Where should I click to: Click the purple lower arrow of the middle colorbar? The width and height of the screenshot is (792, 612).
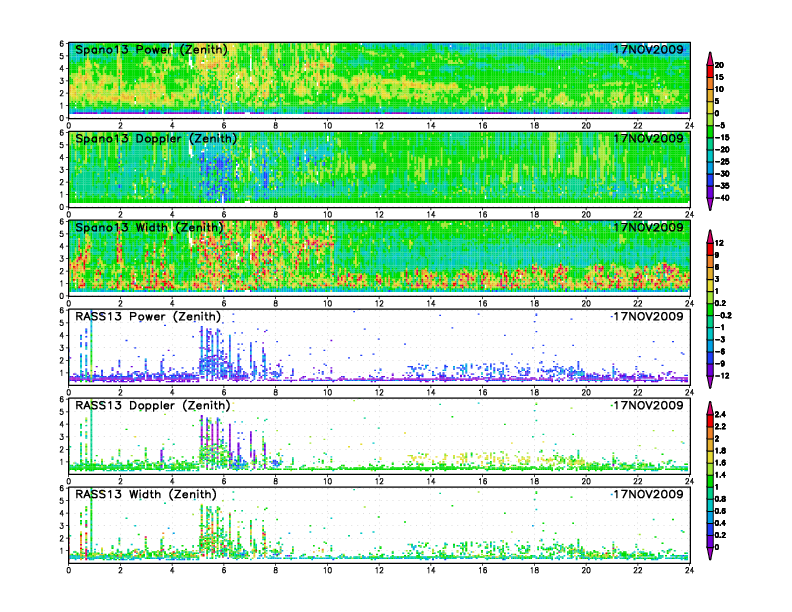click(710, 383)
